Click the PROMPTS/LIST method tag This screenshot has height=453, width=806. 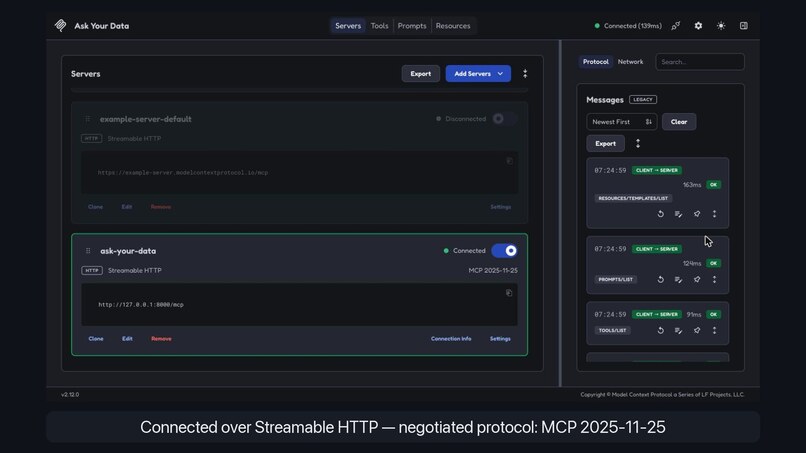[615, 279]
